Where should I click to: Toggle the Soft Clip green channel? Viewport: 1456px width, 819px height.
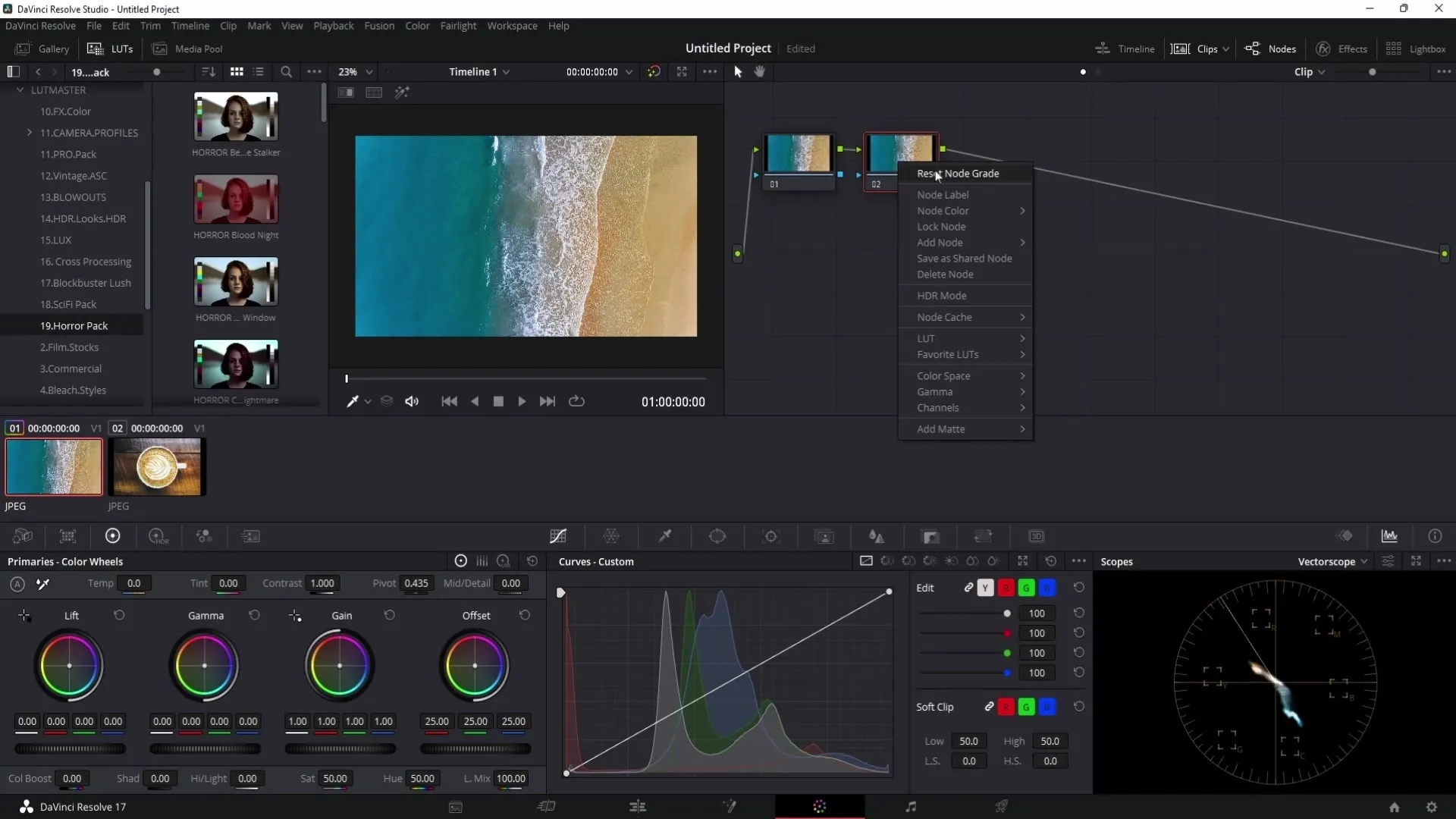click(x=1026, y=707)
